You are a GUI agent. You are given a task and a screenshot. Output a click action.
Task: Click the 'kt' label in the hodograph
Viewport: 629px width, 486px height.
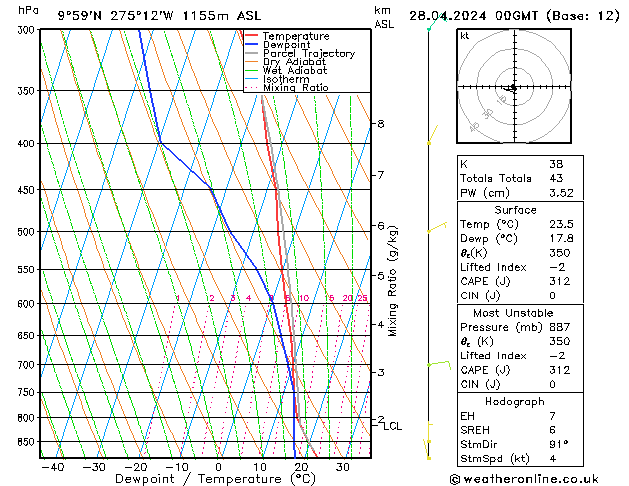465,35
